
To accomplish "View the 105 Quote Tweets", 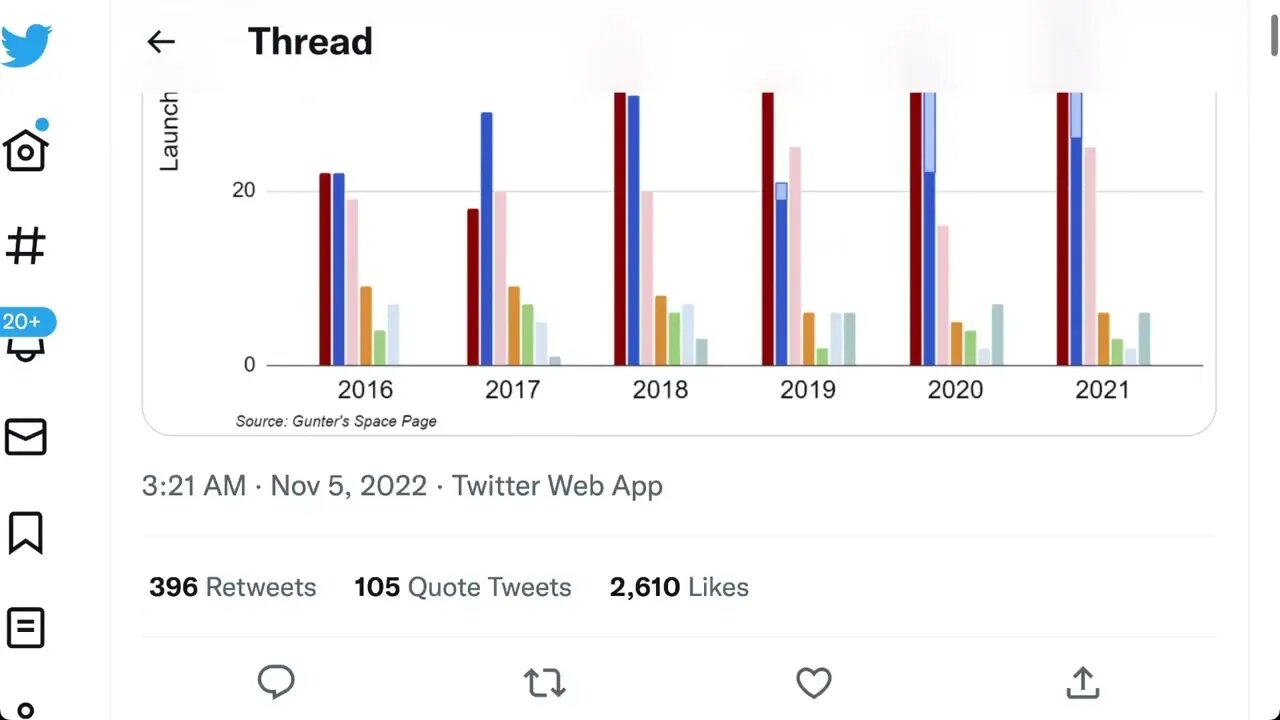I will tap(463, 587).
